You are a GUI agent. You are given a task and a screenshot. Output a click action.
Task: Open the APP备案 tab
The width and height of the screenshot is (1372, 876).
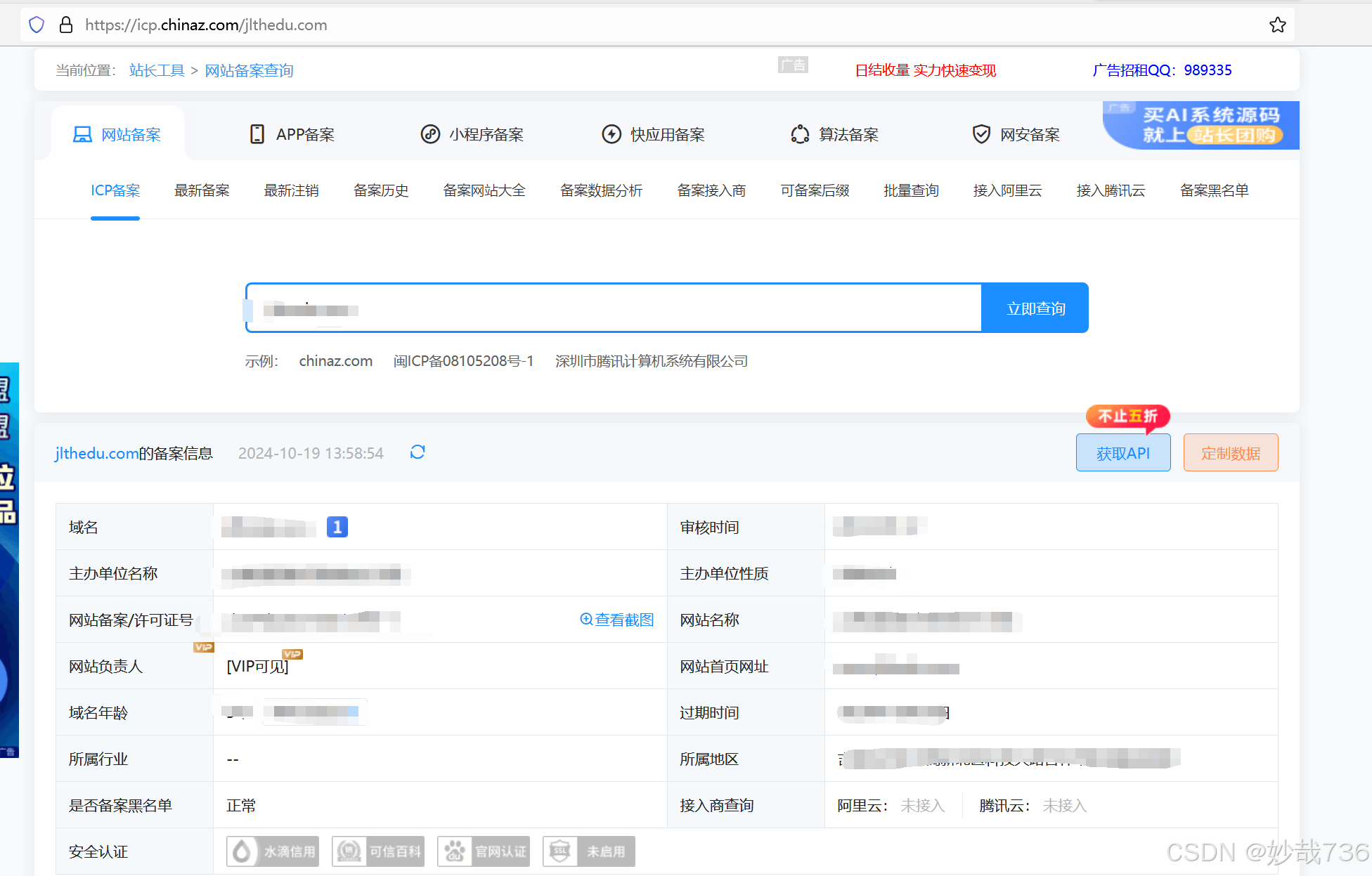[x=292, y=134]
